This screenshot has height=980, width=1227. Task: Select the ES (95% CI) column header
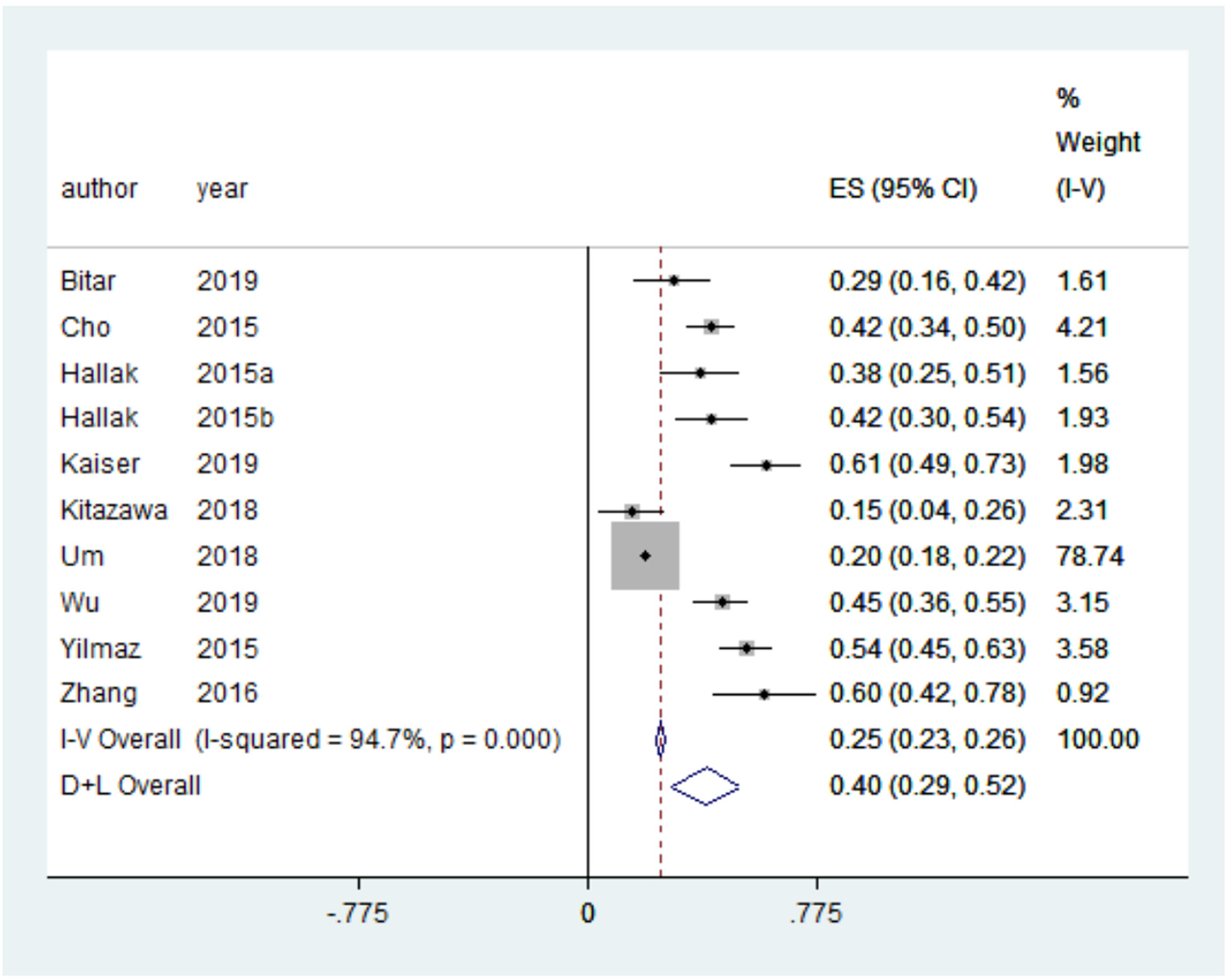(x=903, y=188)
